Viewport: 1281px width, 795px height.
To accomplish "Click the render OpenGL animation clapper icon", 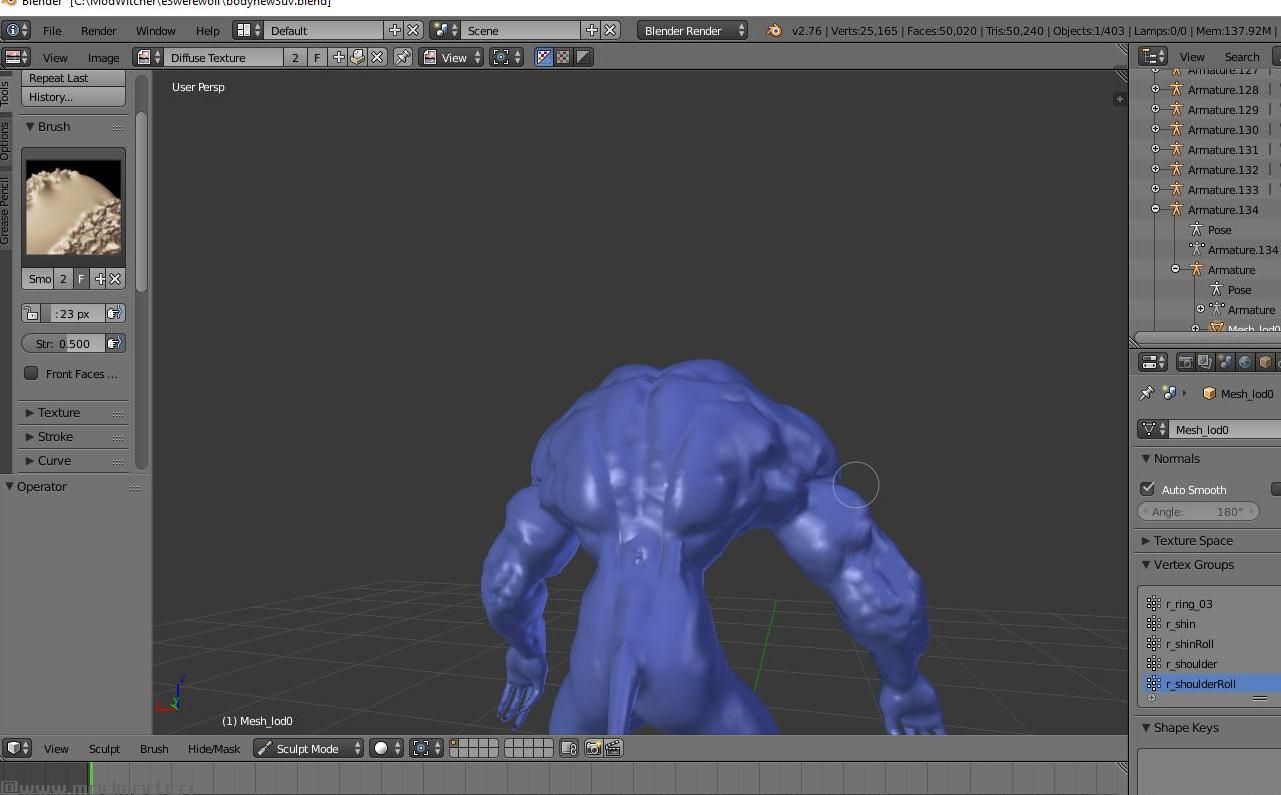I will (x=613, y=748).
